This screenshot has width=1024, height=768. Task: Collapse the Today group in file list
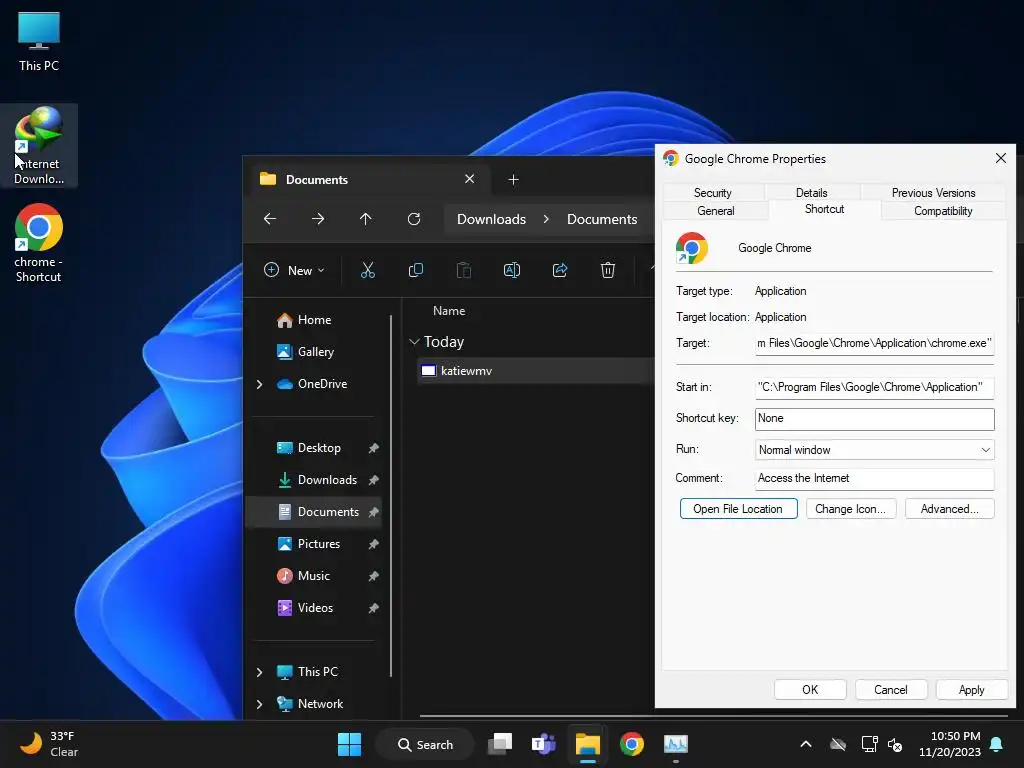(x=414, y=342)
